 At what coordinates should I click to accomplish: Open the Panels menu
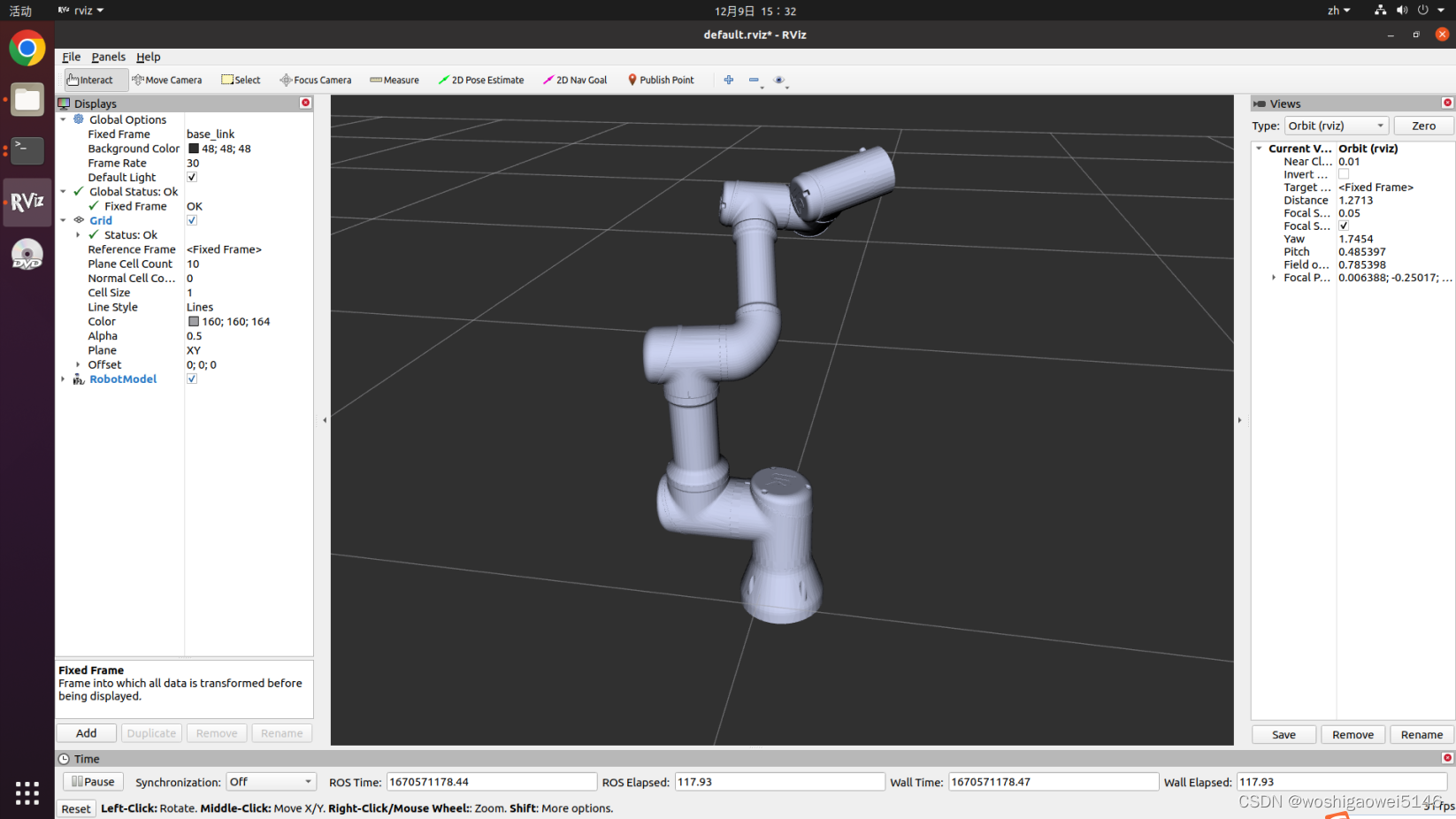click(109, 57)
